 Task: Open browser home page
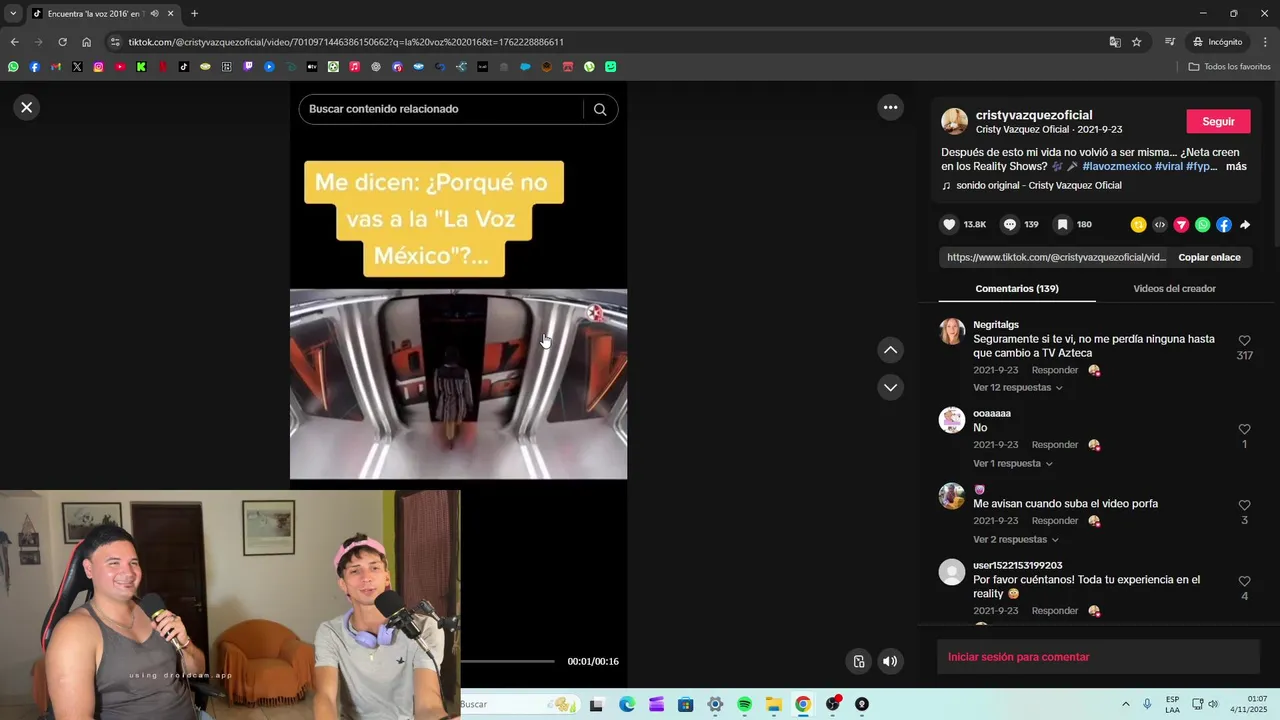click(x=86, y=42)
